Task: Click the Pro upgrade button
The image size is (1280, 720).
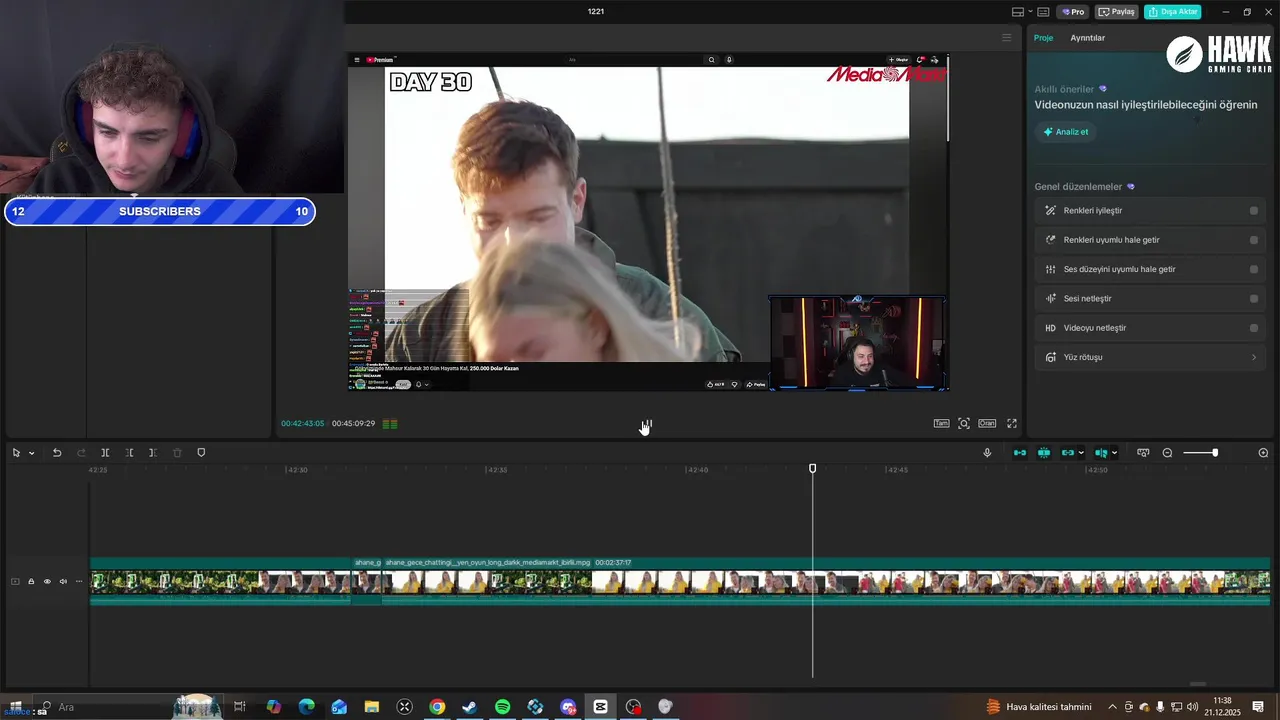Action: pyautogui.click(x=1074, y=12)
